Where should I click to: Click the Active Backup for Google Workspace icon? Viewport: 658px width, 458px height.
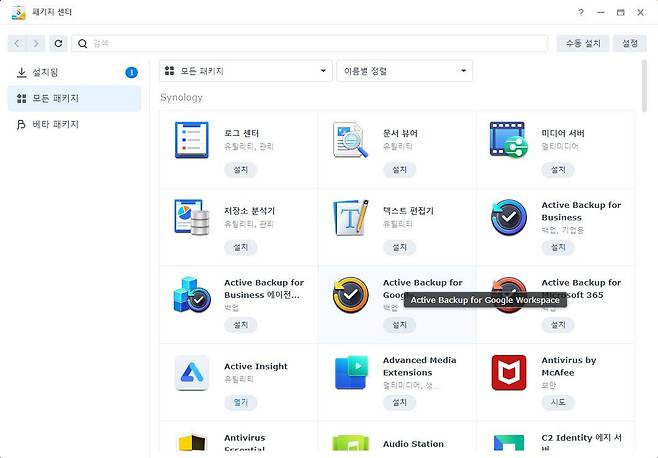click(x=350, y=295)
